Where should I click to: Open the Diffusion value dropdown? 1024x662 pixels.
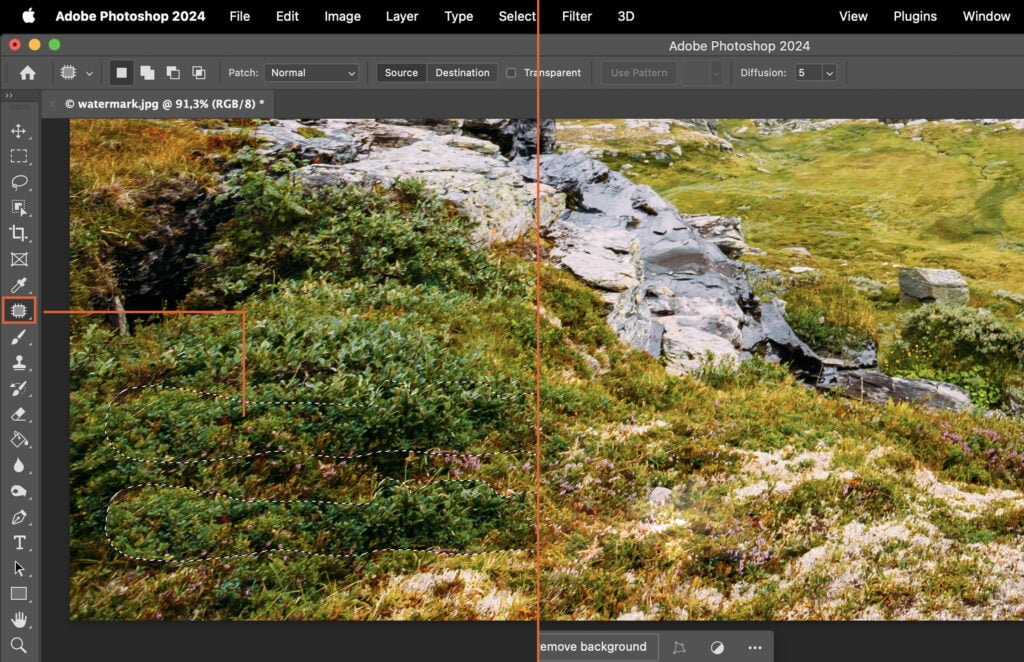[x=828, y=72]
